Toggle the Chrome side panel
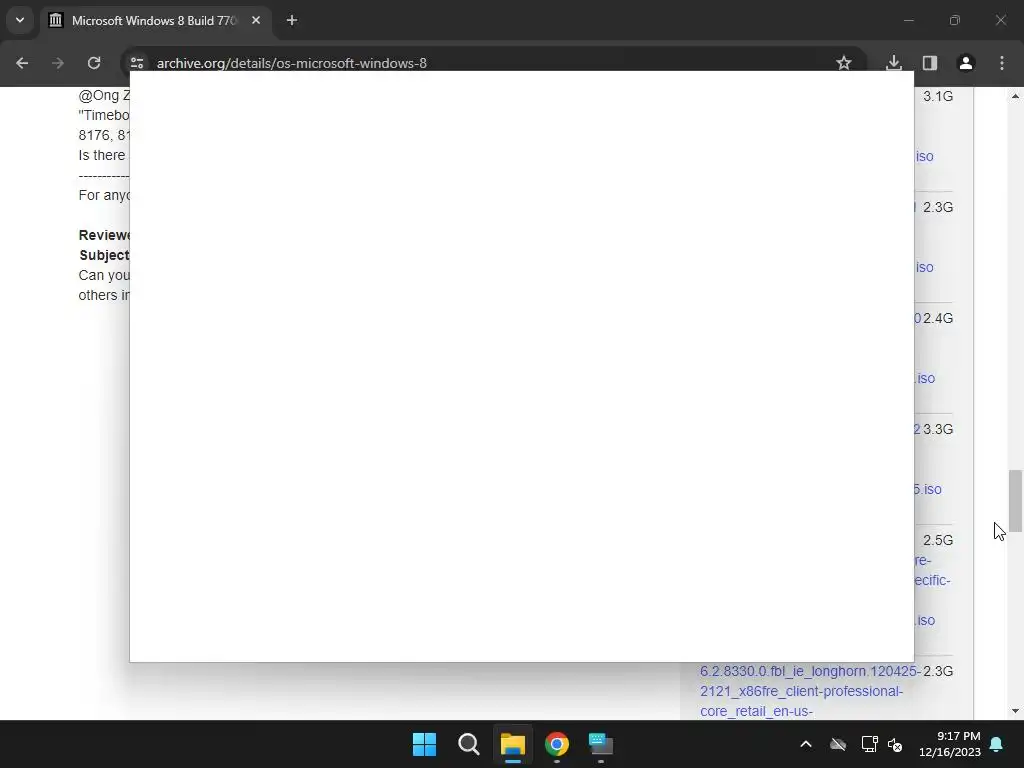 pyautogui.click(x=930, y=63)
